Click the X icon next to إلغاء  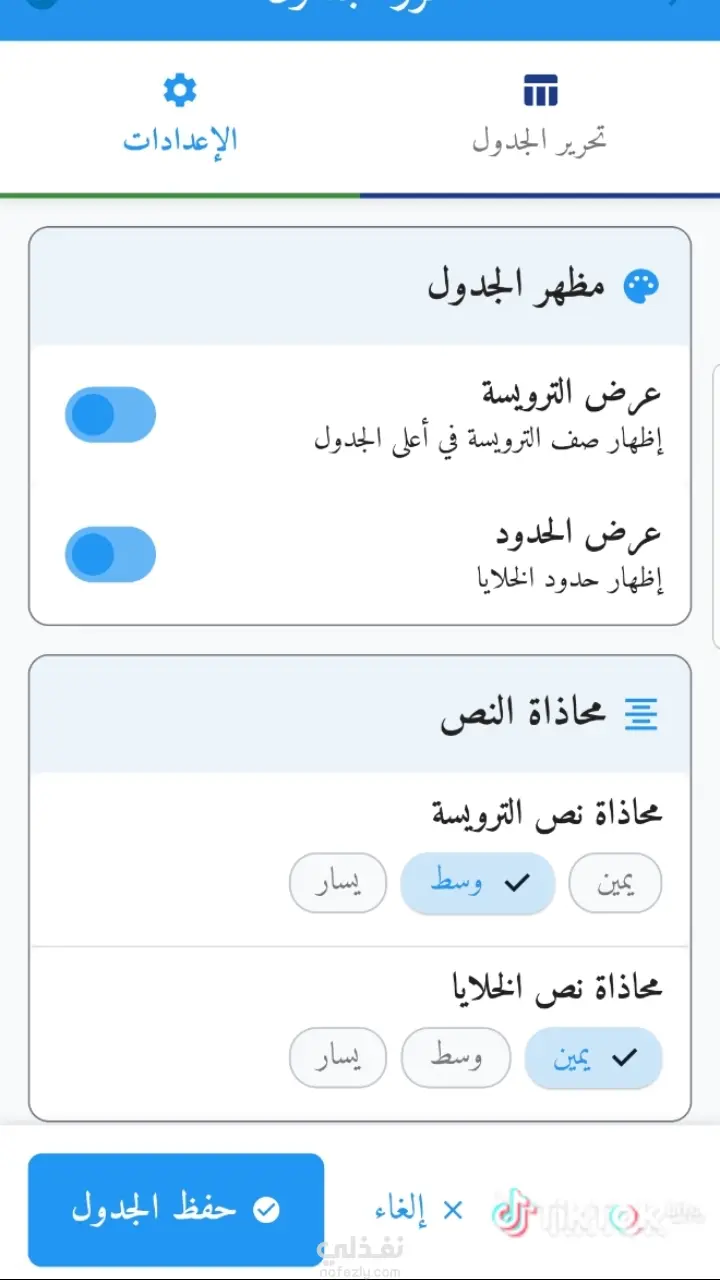(453, 1211)
